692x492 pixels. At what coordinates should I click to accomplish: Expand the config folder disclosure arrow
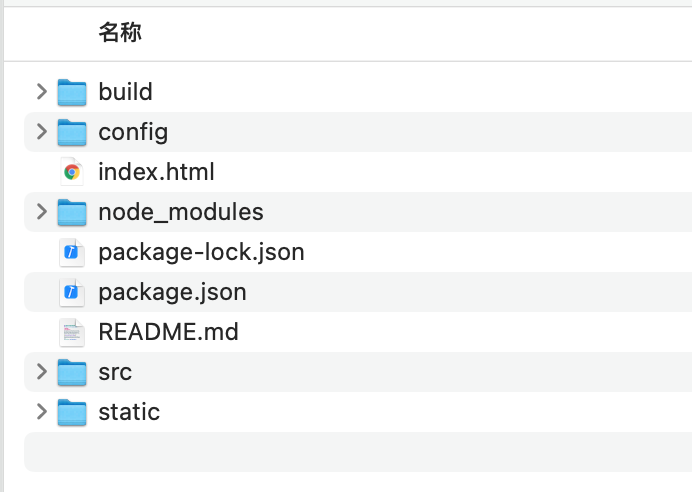click(x=41, y=132)
